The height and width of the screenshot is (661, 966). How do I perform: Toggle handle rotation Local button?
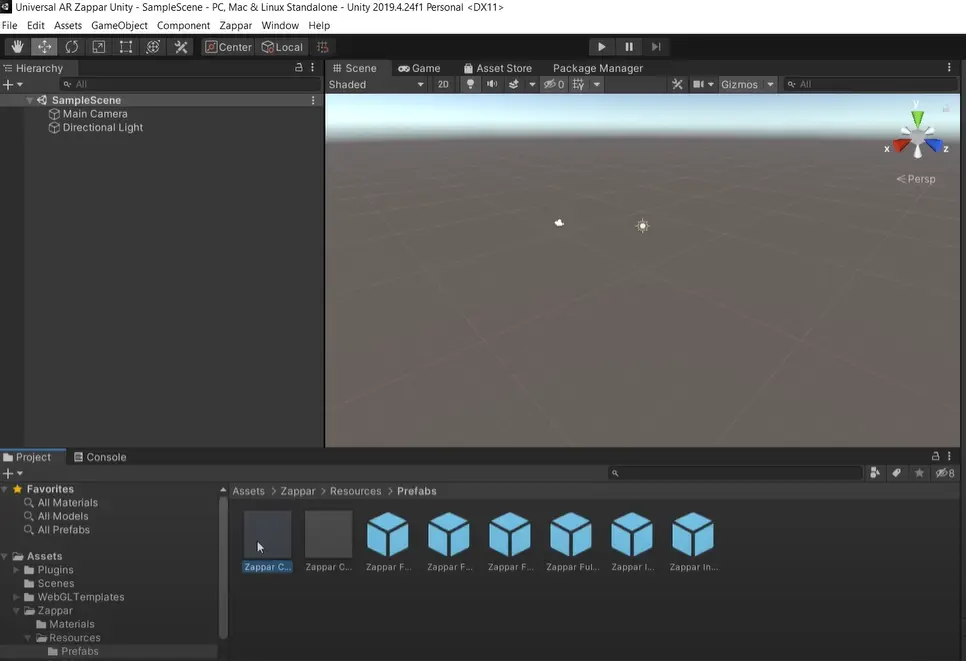(282, 47)
